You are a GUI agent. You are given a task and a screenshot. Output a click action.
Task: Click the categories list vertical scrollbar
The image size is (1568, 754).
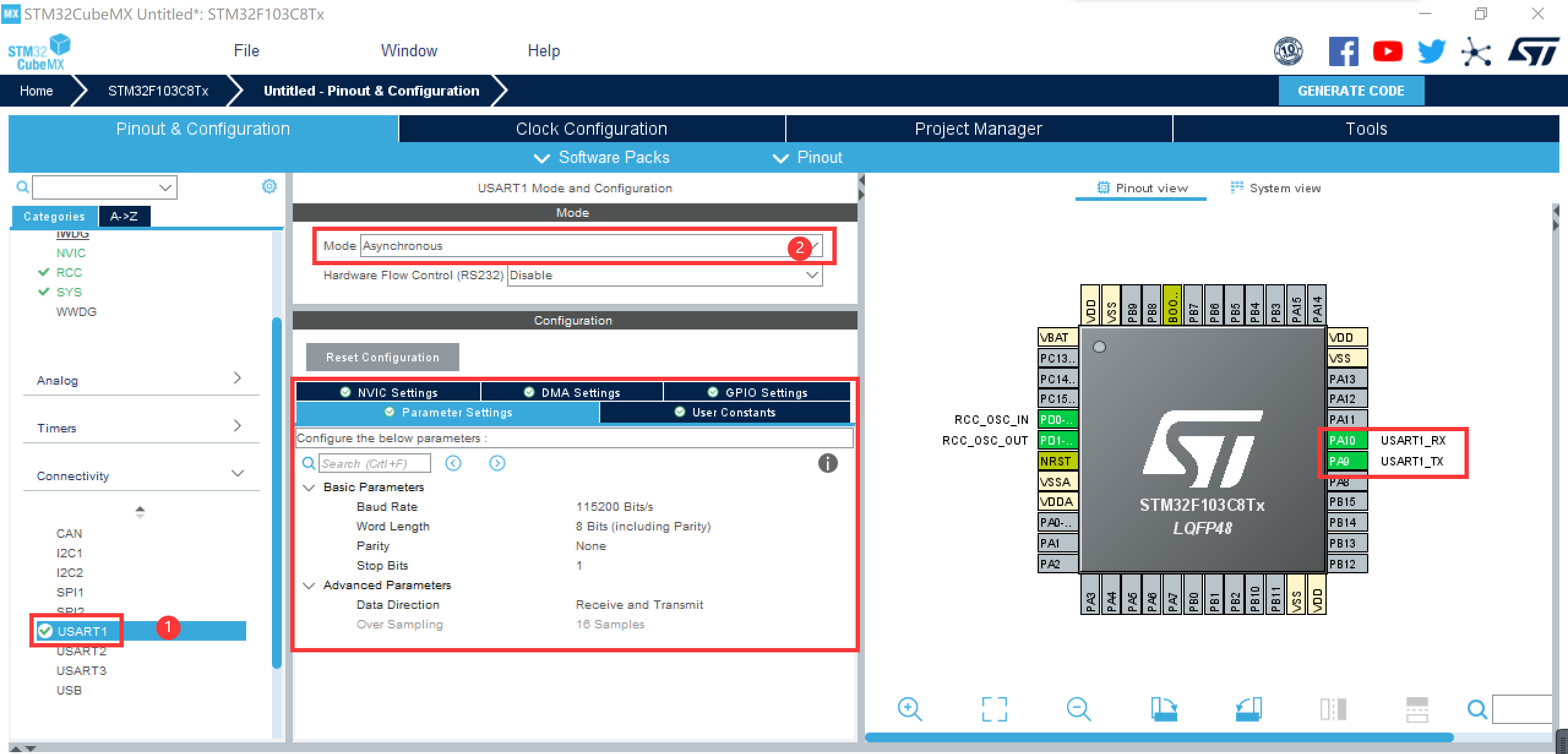[x=277, y=493]
